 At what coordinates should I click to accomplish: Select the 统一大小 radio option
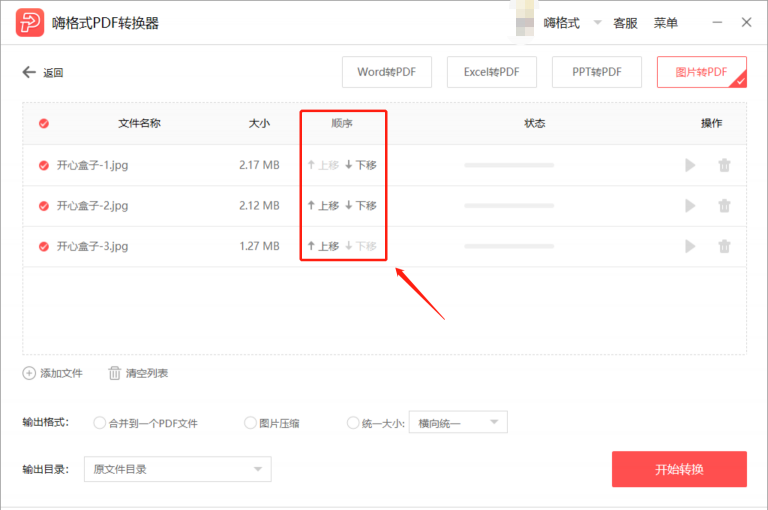click(x=353, y=423)
